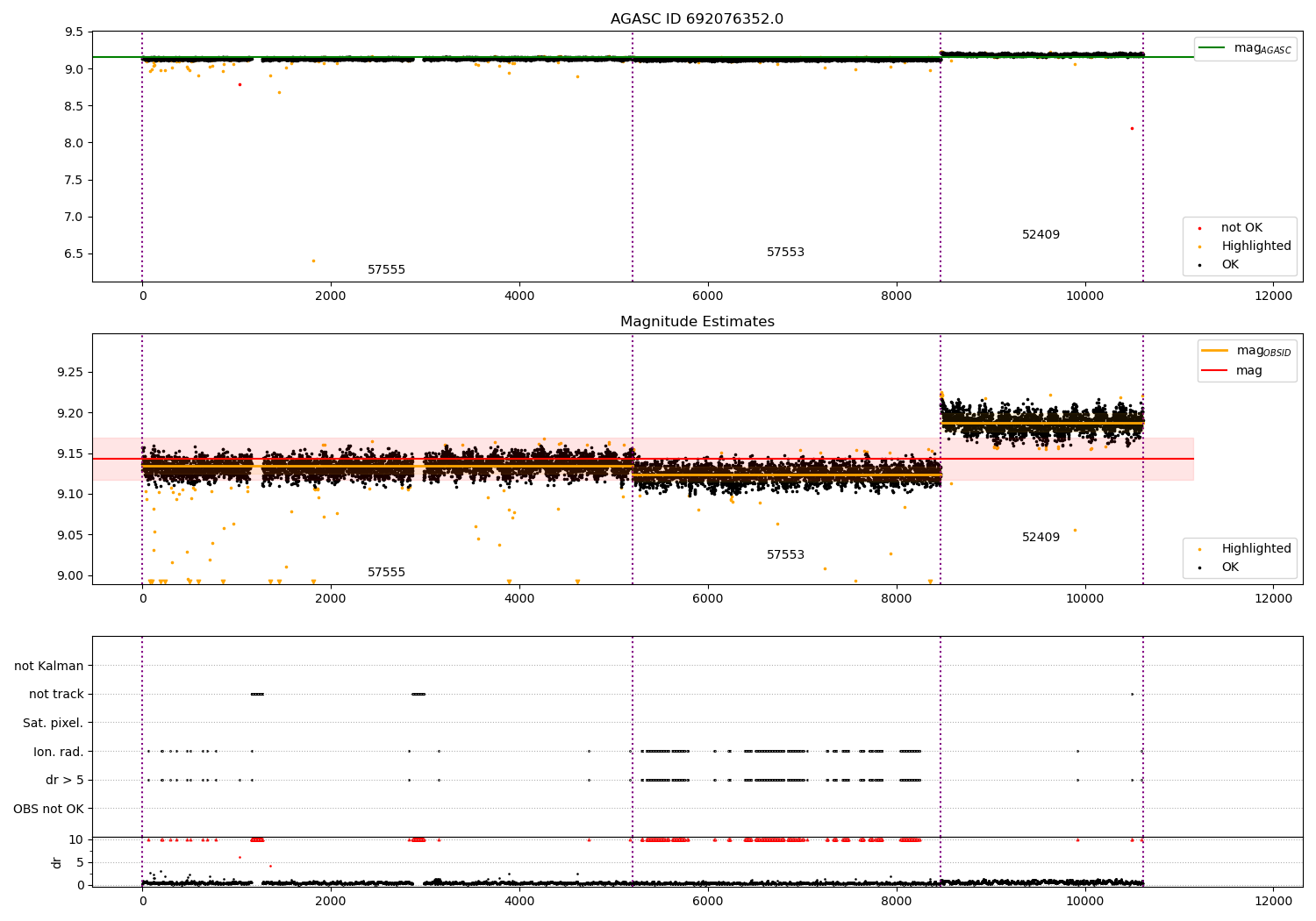The width and height of the screenshot is (1316, 921).
Task: Click the 5 tick on the dr axis
Action: 81,863
